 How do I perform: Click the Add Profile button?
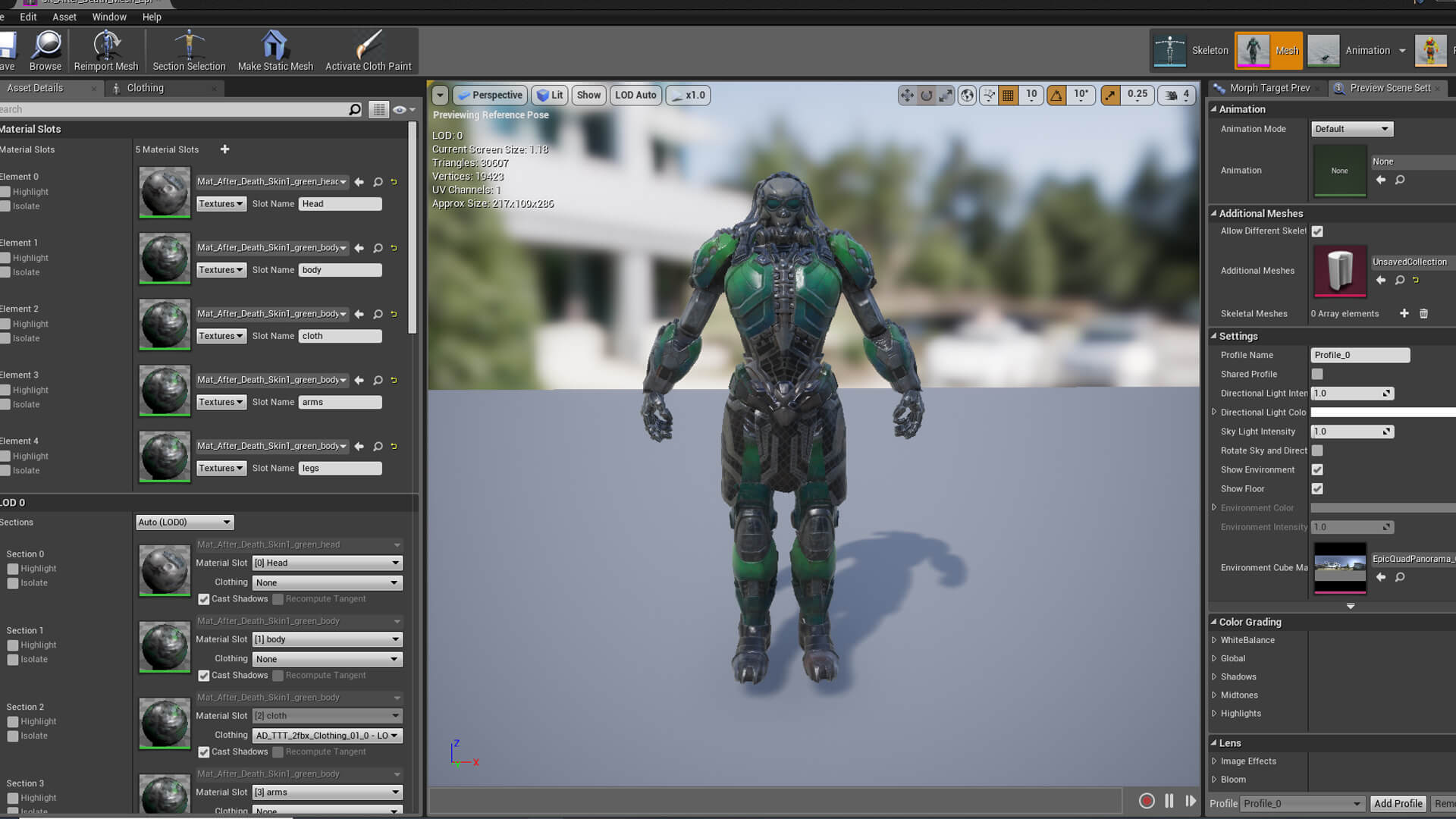tap(1398, 803)
